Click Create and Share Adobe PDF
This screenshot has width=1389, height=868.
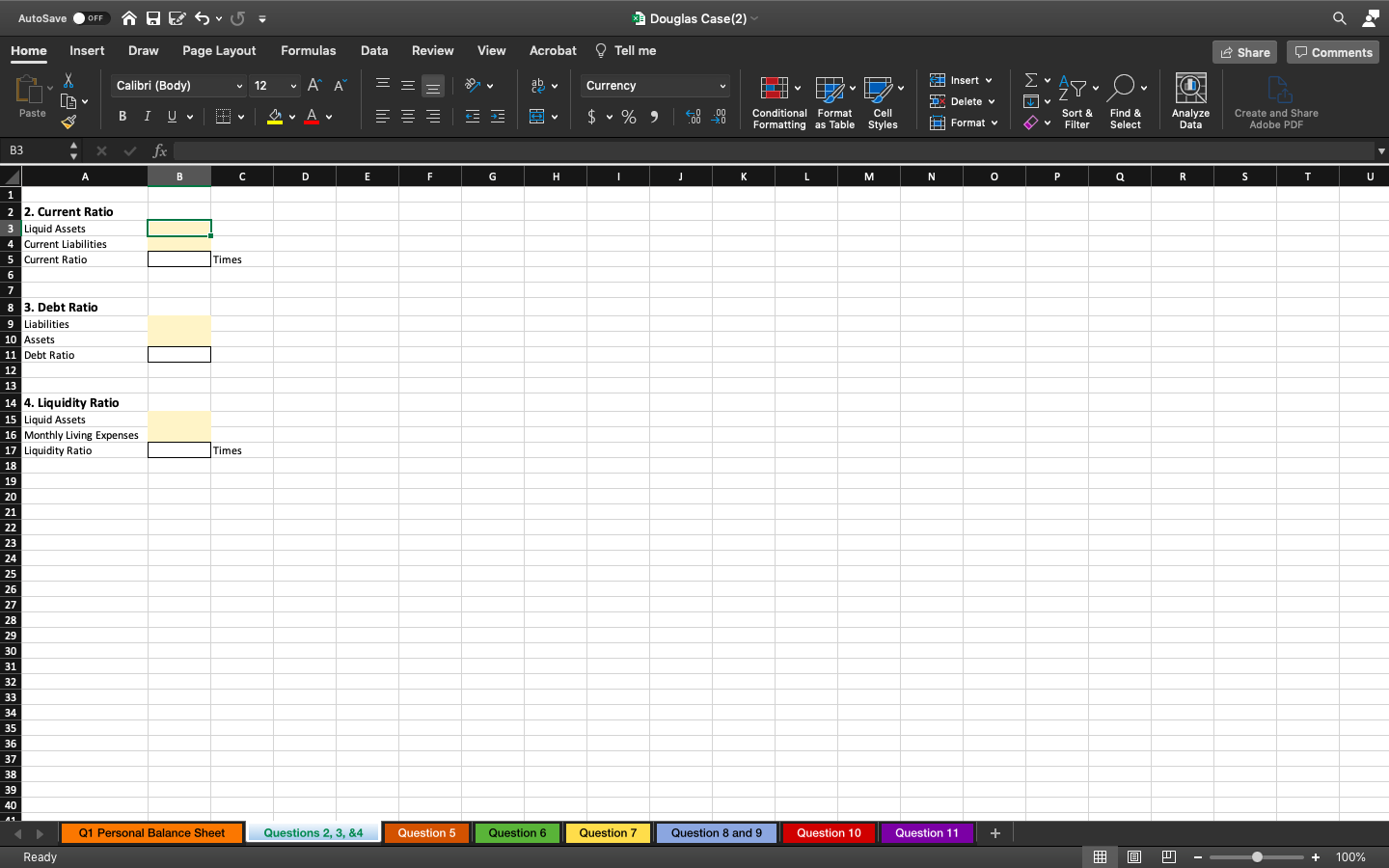pyautogui.click(x=1276, y=100)
